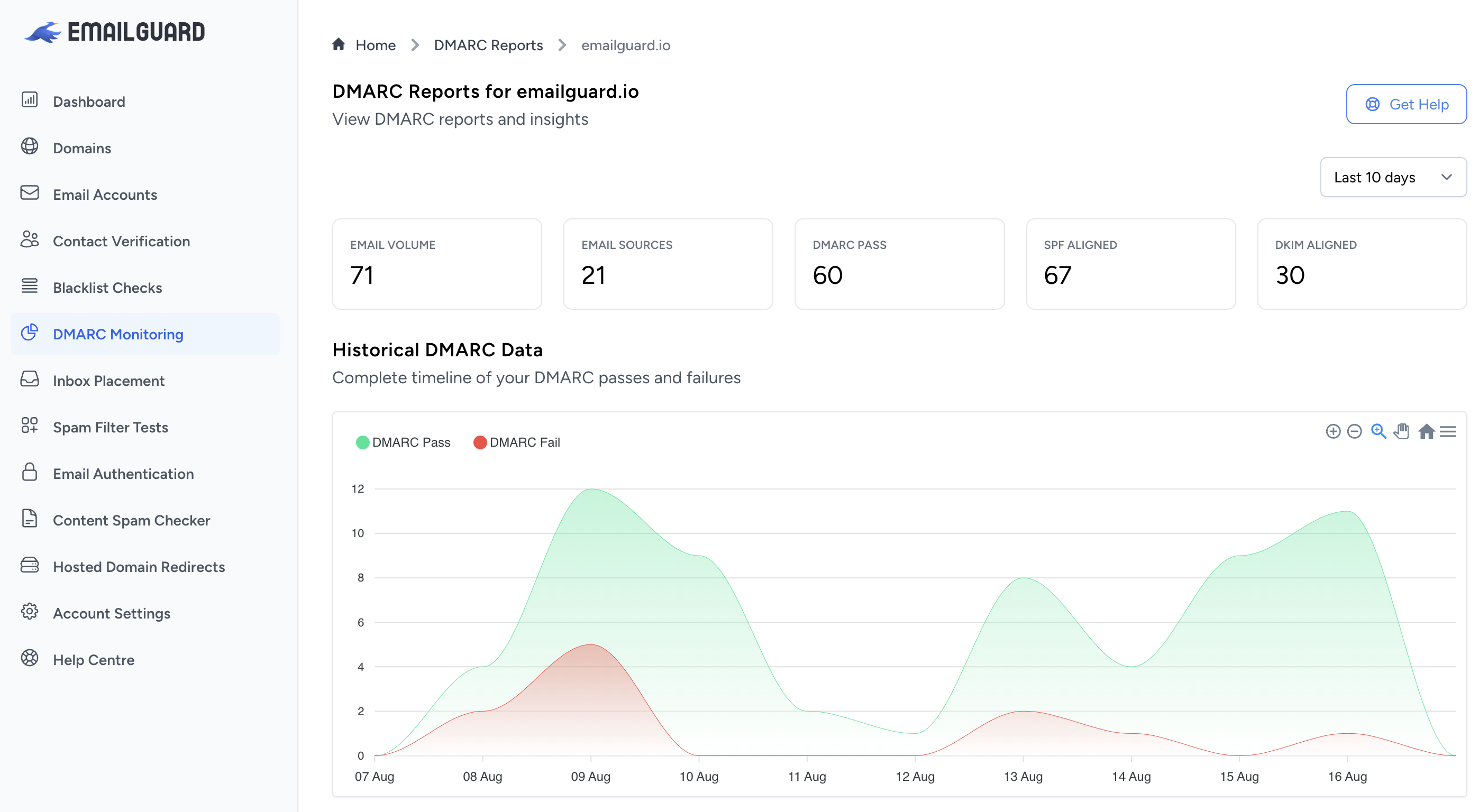Click the DMARC Pass 60 card

point(900,264)
